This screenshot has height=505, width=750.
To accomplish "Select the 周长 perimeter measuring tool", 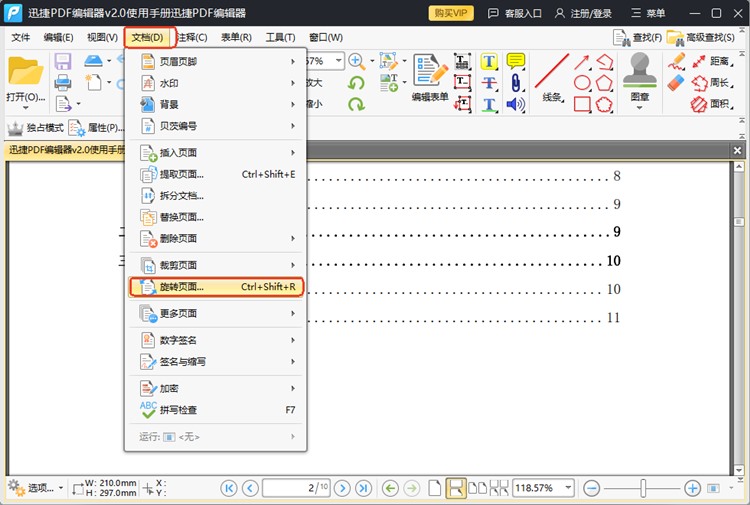I will [x=713, y=83].
